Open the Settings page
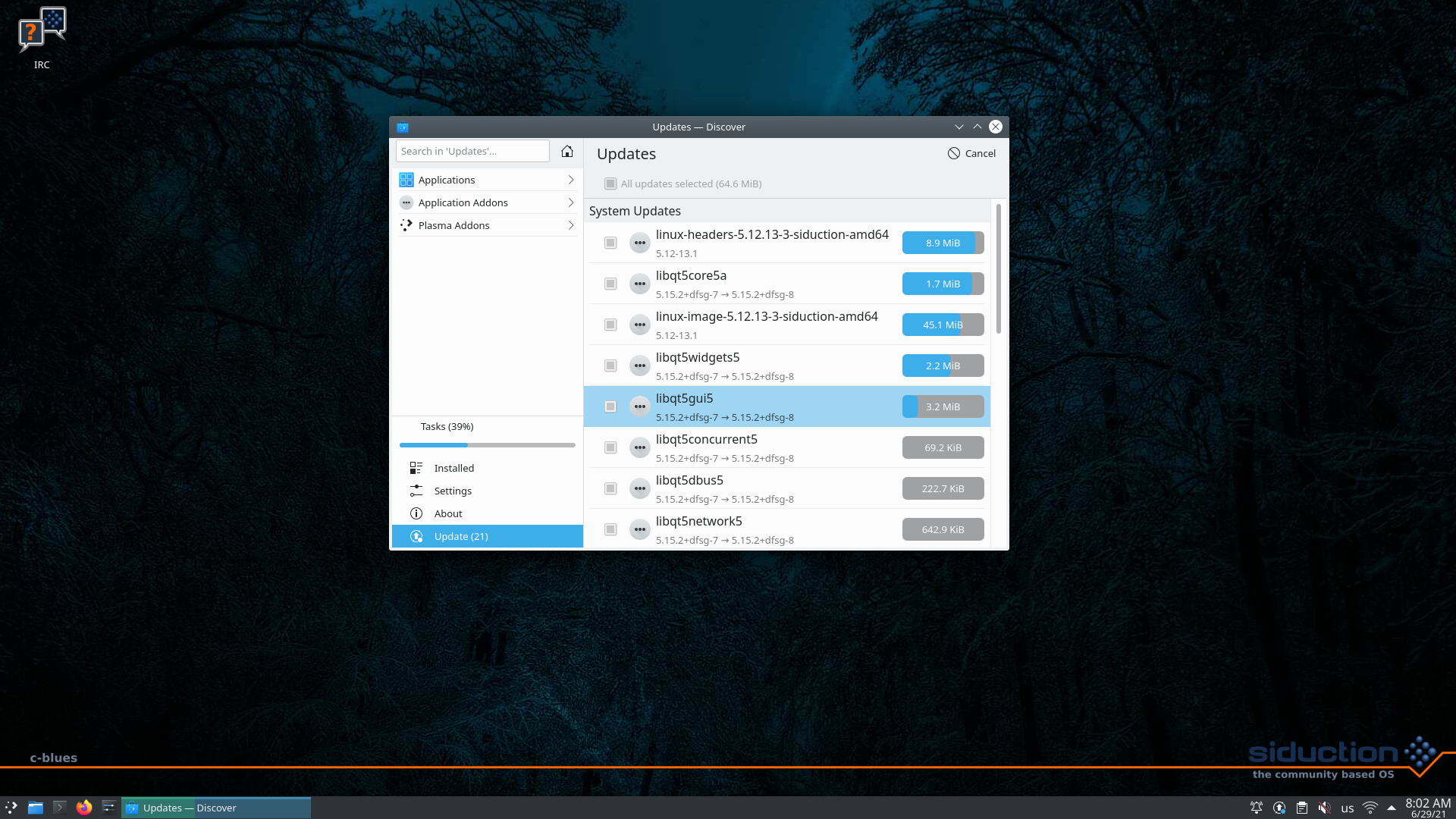1456x819 pixels. (487, 491)
